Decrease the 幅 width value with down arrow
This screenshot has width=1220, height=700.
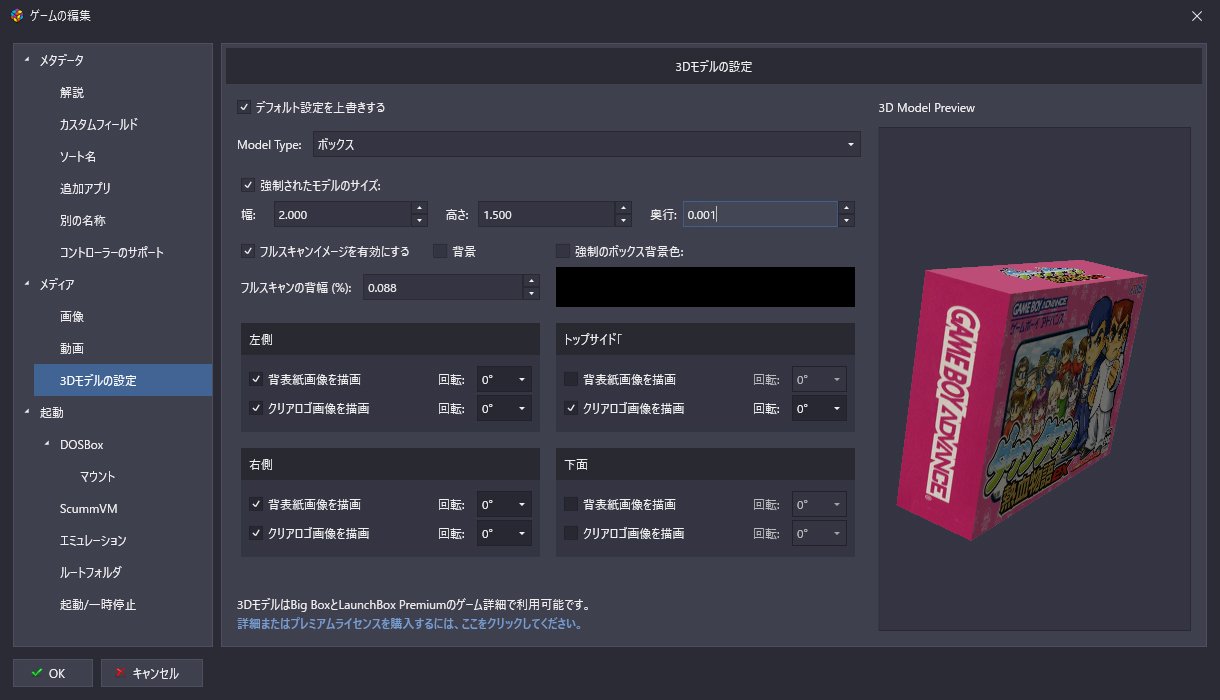pos(420,221)
